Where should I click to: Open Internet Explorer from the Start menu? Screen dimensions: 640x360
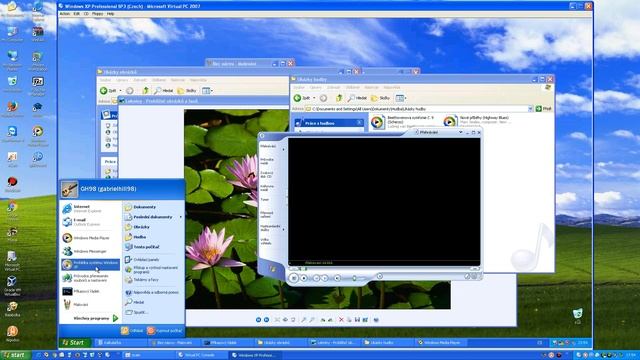(x=90, y=209)
